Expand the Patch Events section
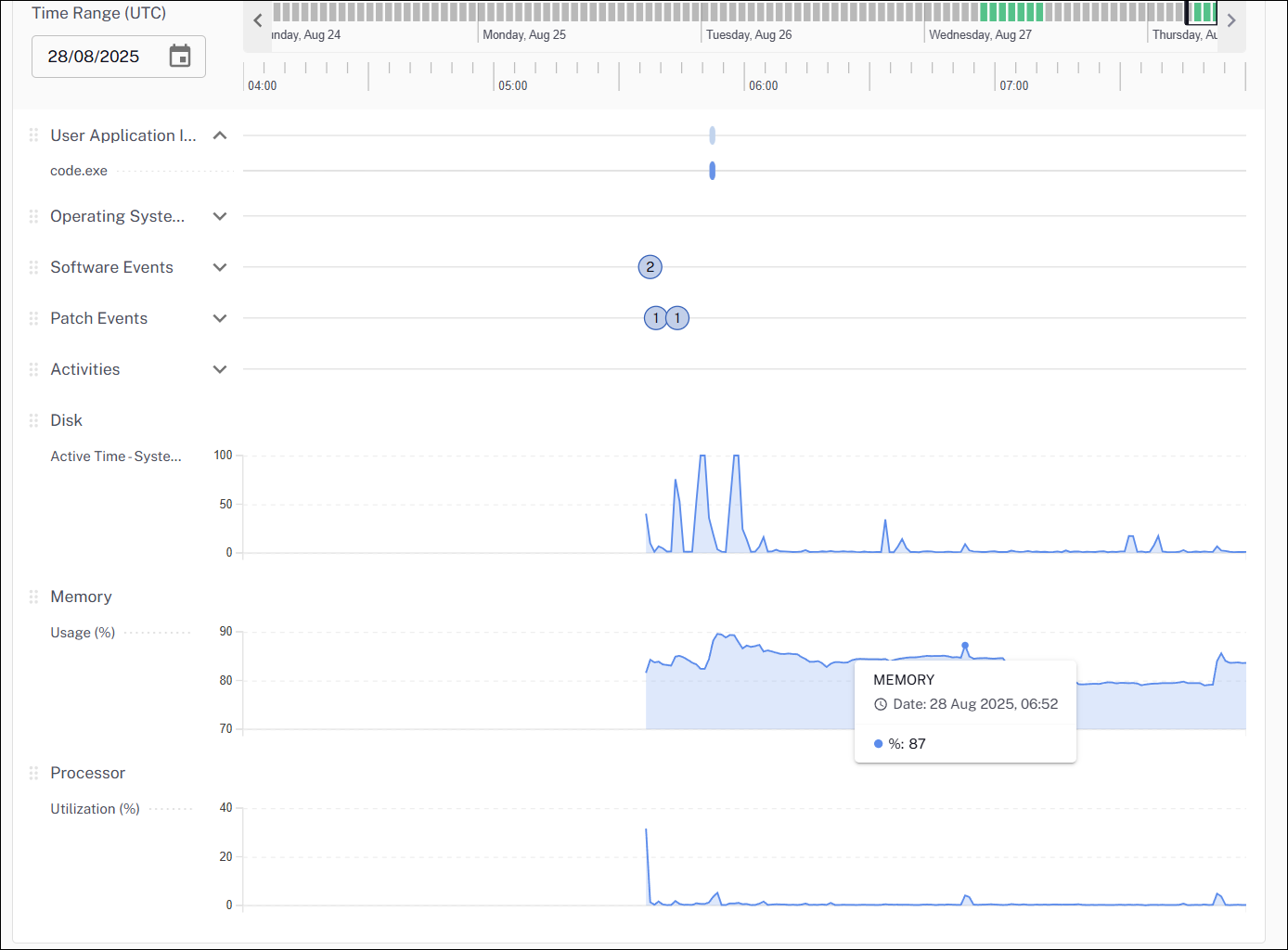This screenshot has width=1288, height=950. tap(220, 318)
